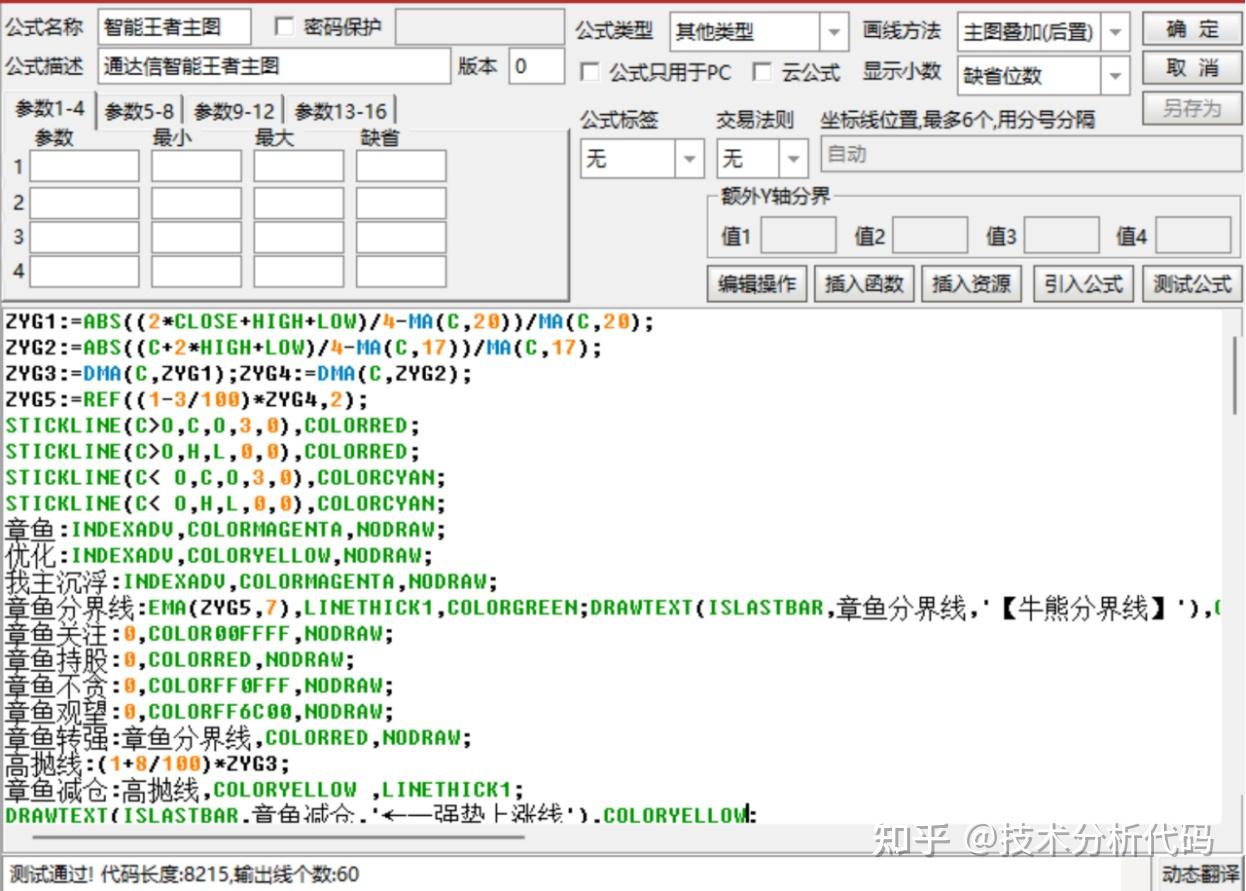Click the 章鱼转强 code line
Image resolution: width=1246 pixels, height=891 pixels.
pyautogui.click(x=237, y=738)
